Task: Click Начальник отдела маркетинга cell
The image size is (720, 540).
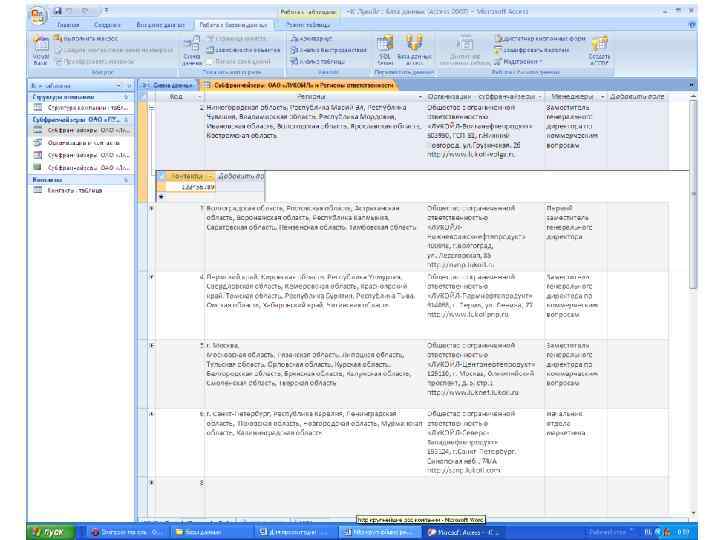Action: click(576, 443)
